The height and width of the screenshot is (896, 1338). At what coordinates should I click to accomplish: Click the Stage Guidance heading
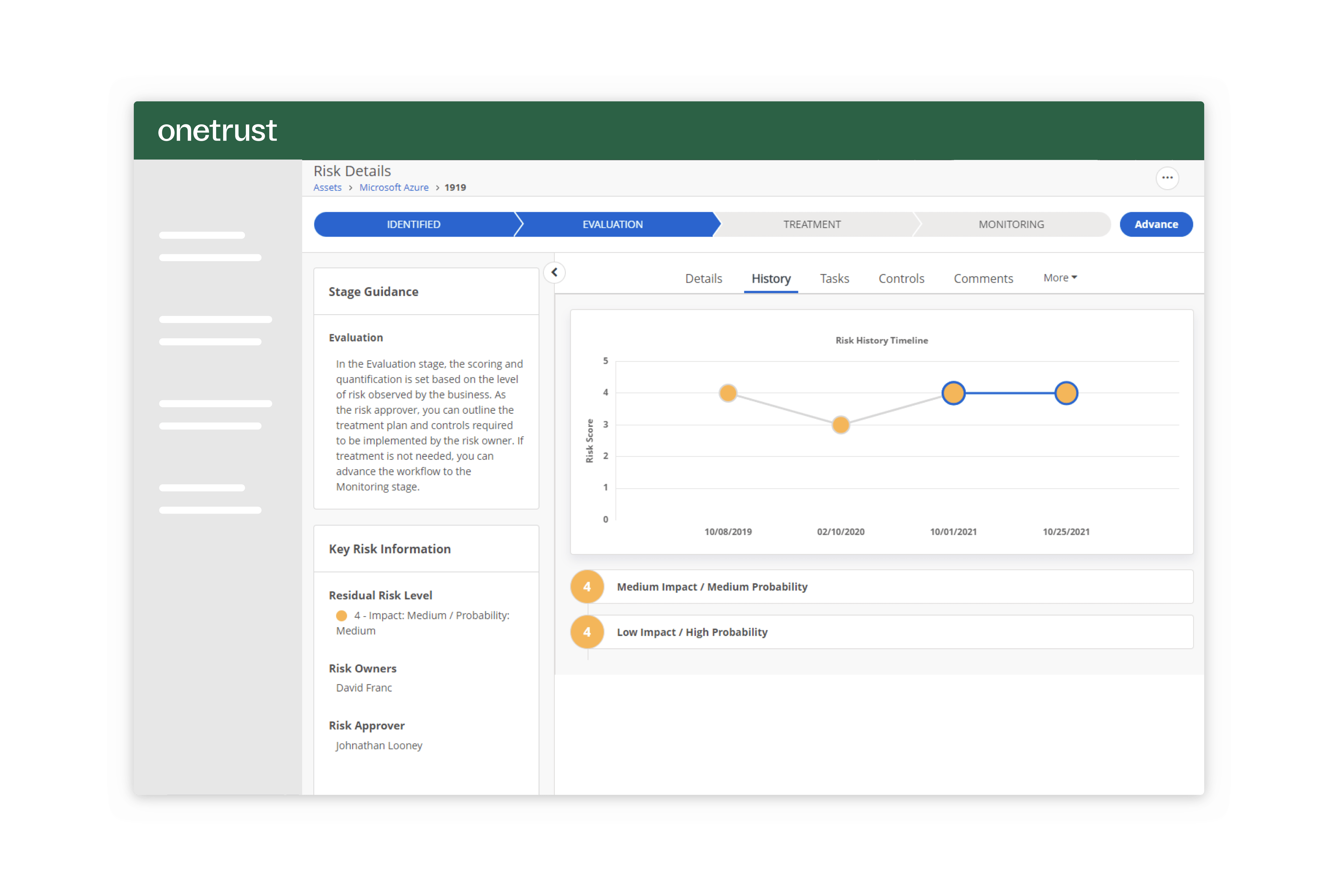pyautogui.click(x=373, y=292)
